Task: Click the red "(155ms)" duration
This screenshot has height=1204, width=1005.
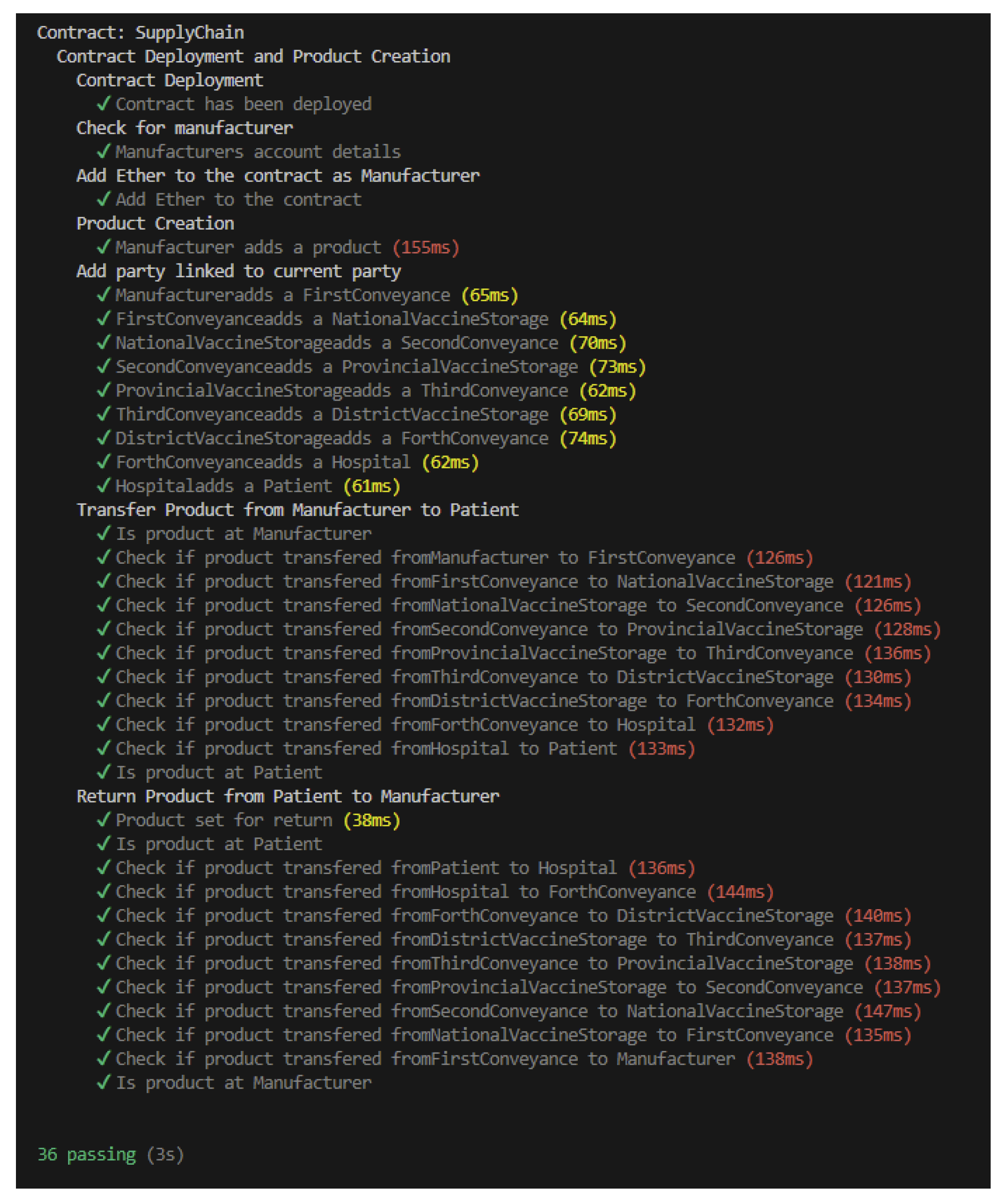Action: point(426,248)
